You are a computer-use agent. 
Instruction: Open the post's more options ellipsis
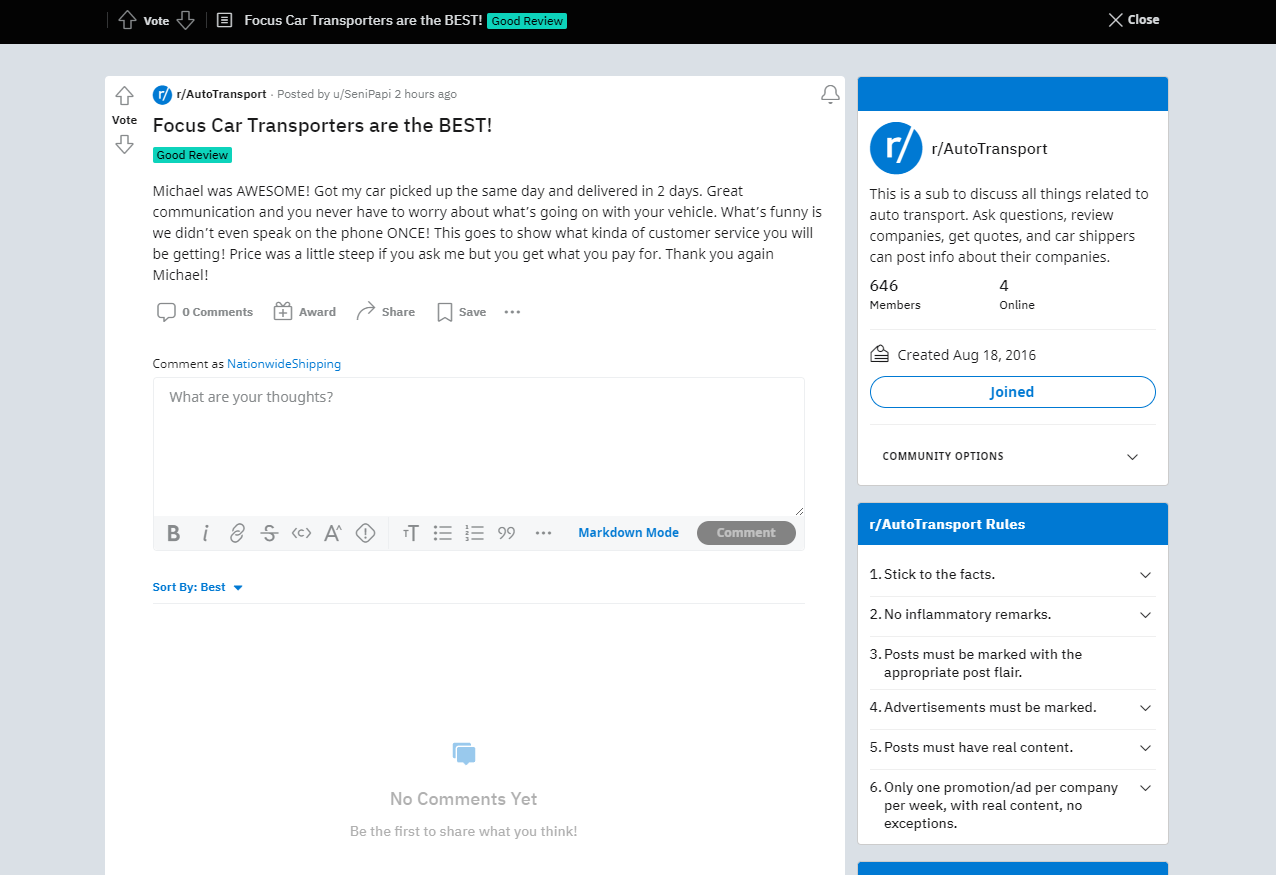click(x=512, y=312)
